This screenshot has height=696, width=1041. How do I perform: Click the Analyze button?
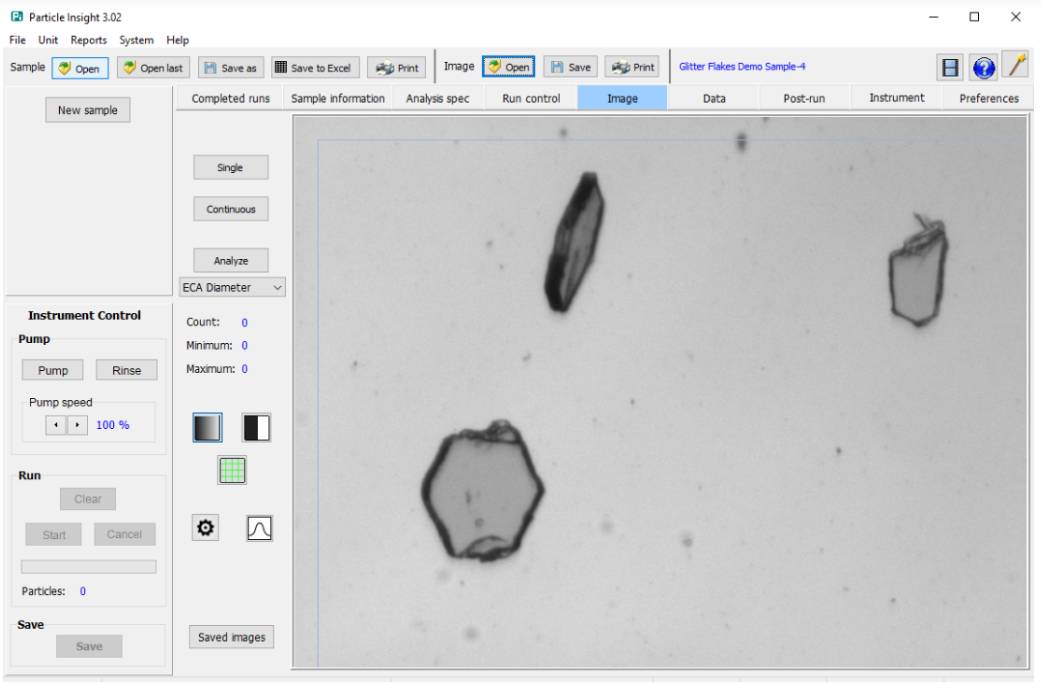[231, 260]
